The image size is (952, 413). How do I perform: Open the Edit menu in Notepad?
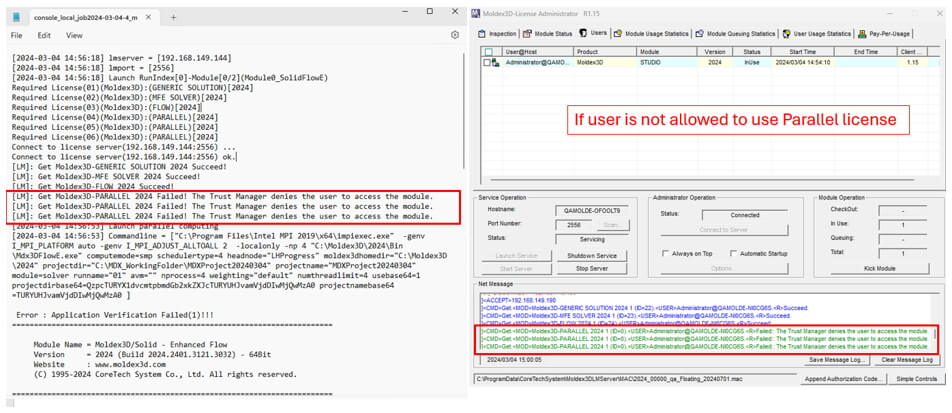point(44,35)
